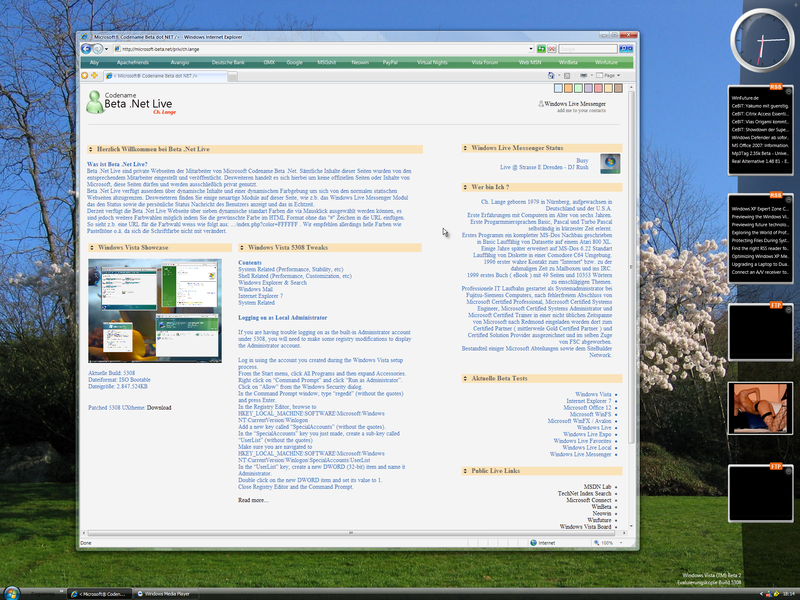Image resolution: width=800 pixels, height=600 pixels.
Task: Click the IE Back navigation button
Action: coord(86,48)
